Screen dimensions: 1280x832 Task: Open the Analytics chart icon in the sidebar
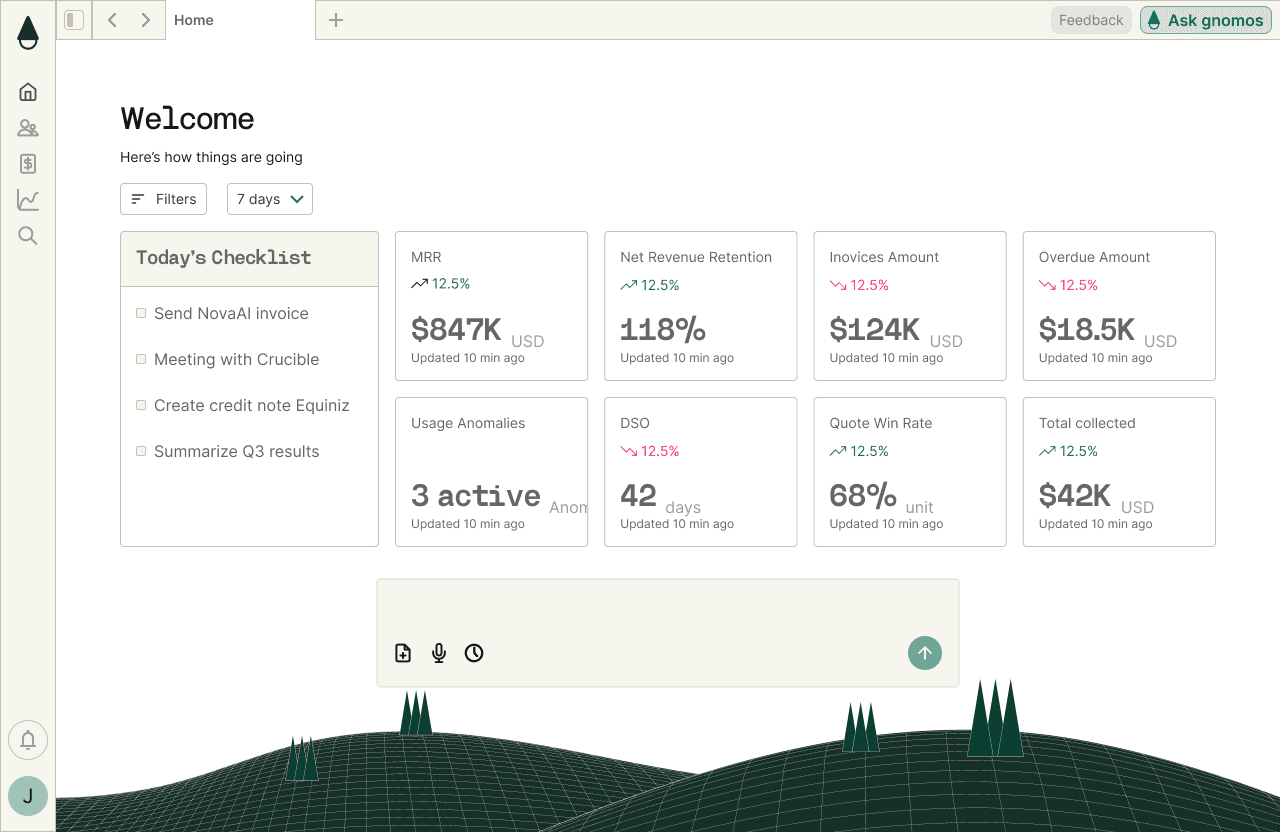[27, 199]
